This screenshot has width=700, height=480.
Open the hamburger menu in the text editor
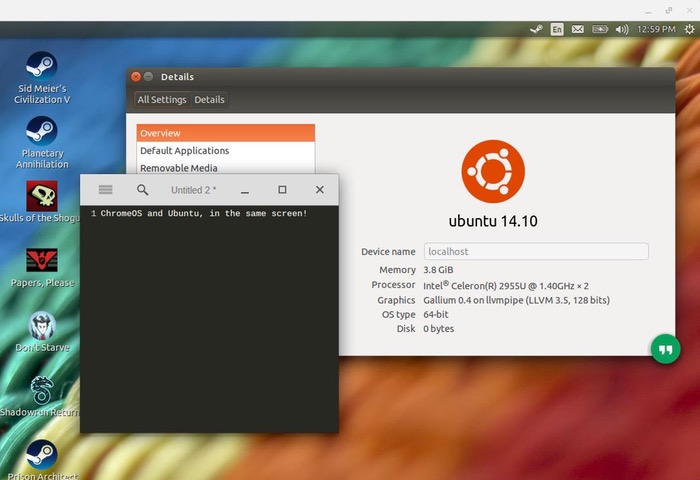106,190
